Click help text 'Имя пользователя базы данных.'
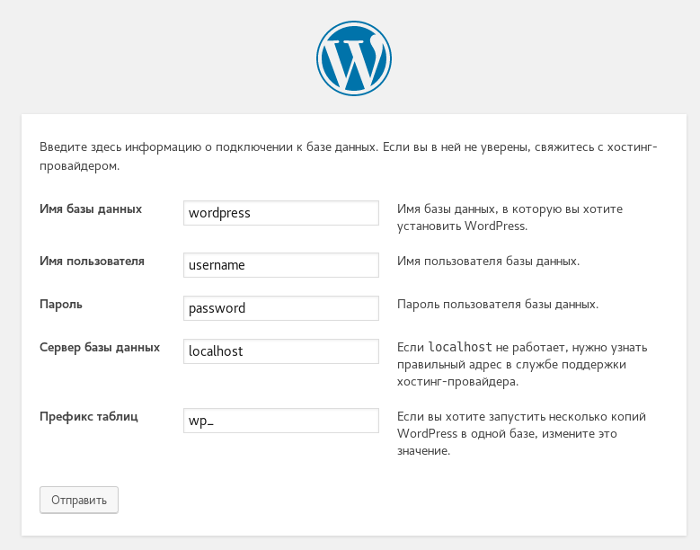This screenshot has height=550, width=700. click(488, 261)
